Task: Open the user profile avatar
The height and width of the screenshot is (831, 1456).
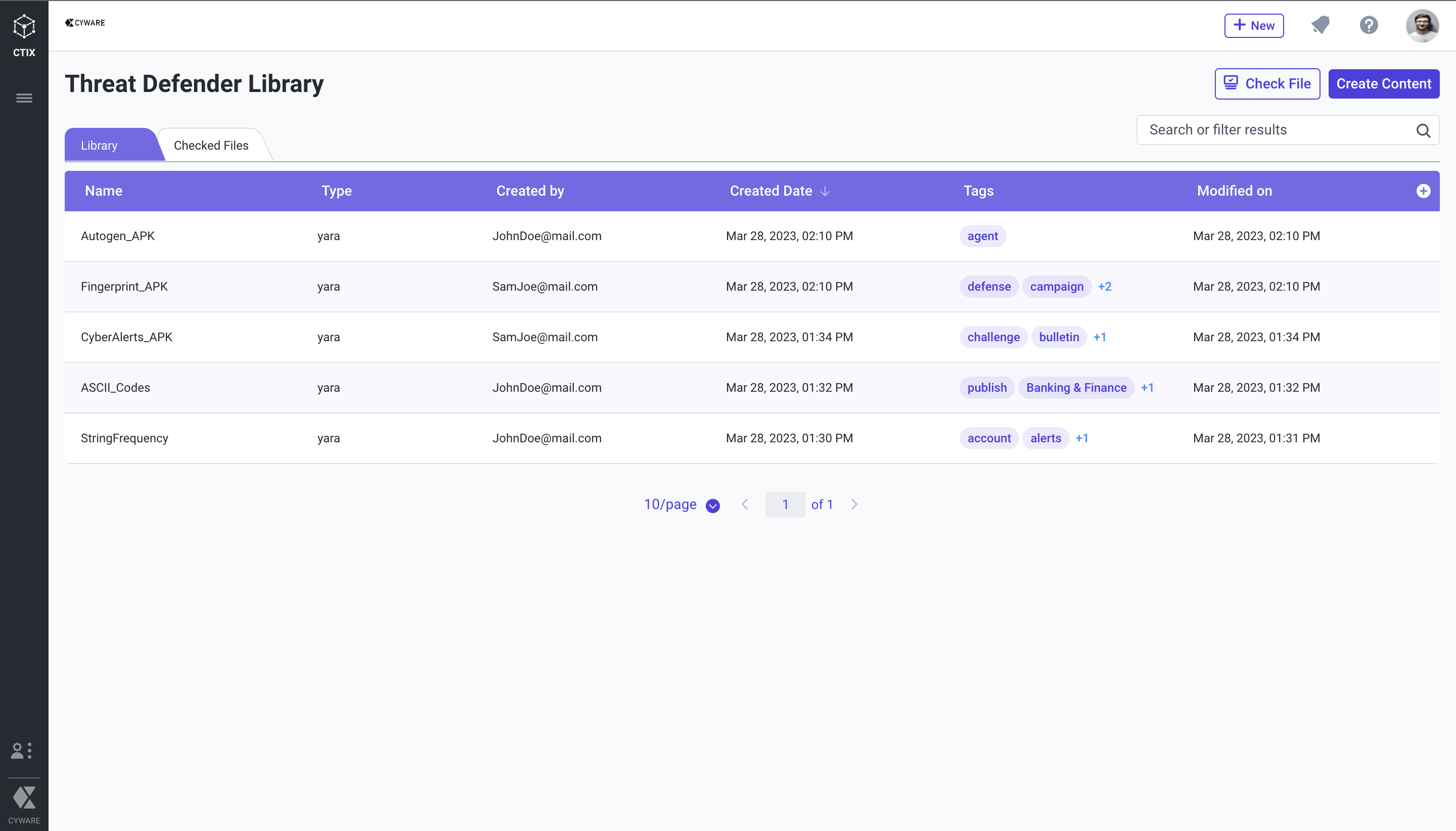Action: (x=1422, y=25)
